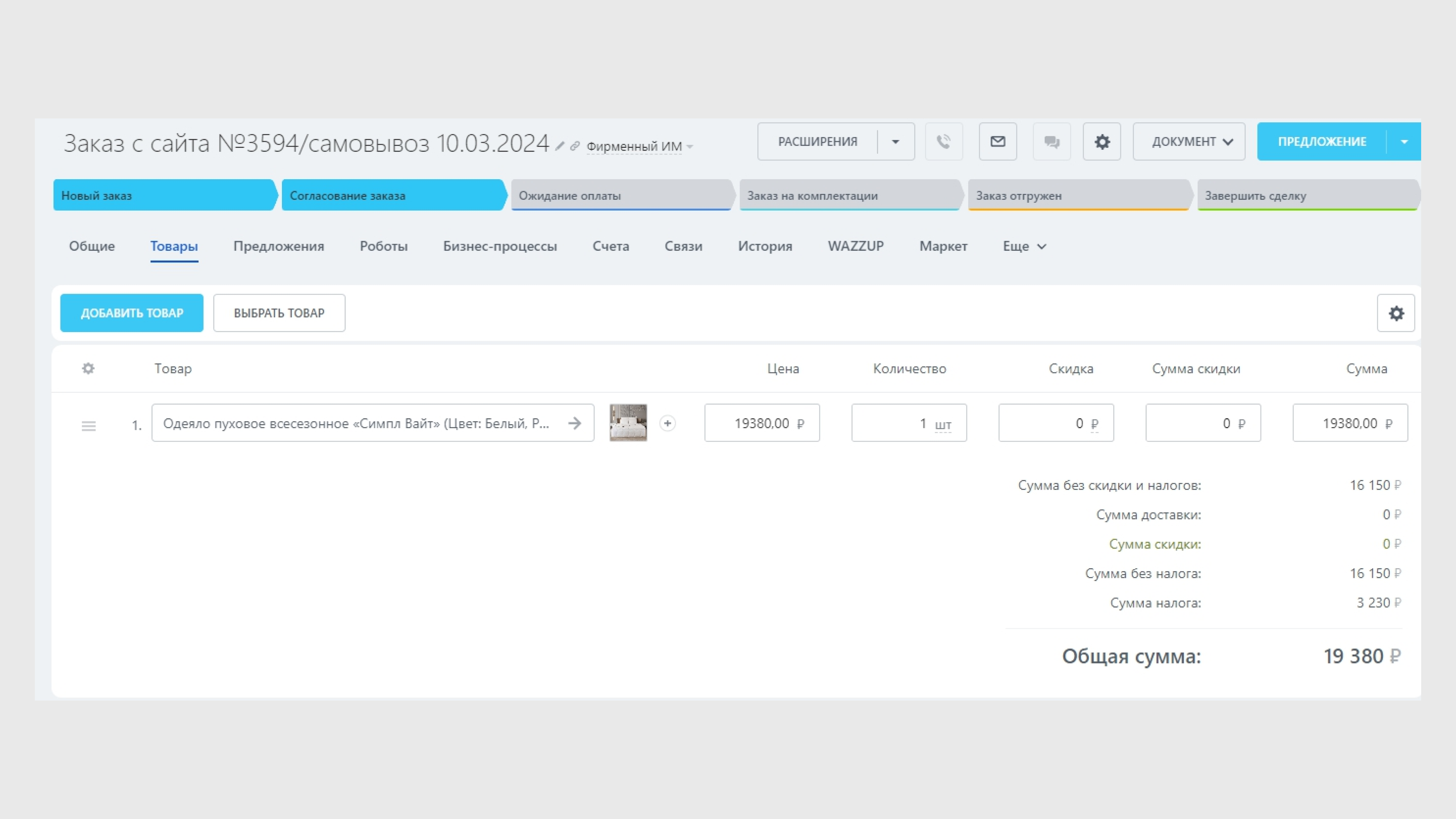
Task: Click pencil icon to edit deal title
Action: [560, 146]
